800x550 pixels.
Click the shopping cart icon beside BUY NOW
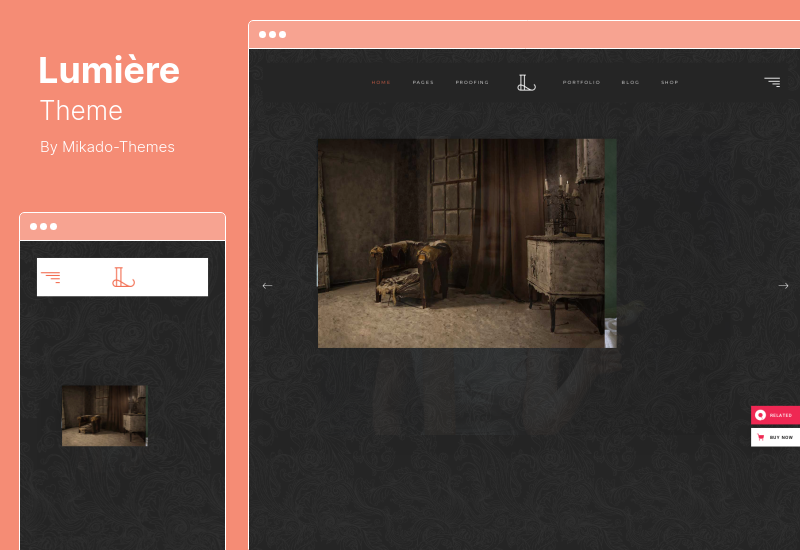pos(761,437)
